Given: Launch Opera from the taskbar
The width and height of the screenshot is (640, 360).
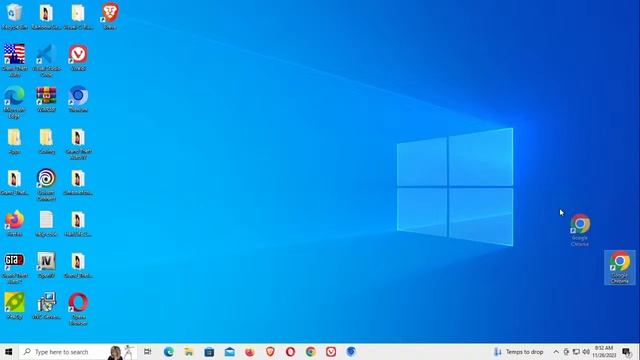Looking at the screenshot, I should pos(290,351).
